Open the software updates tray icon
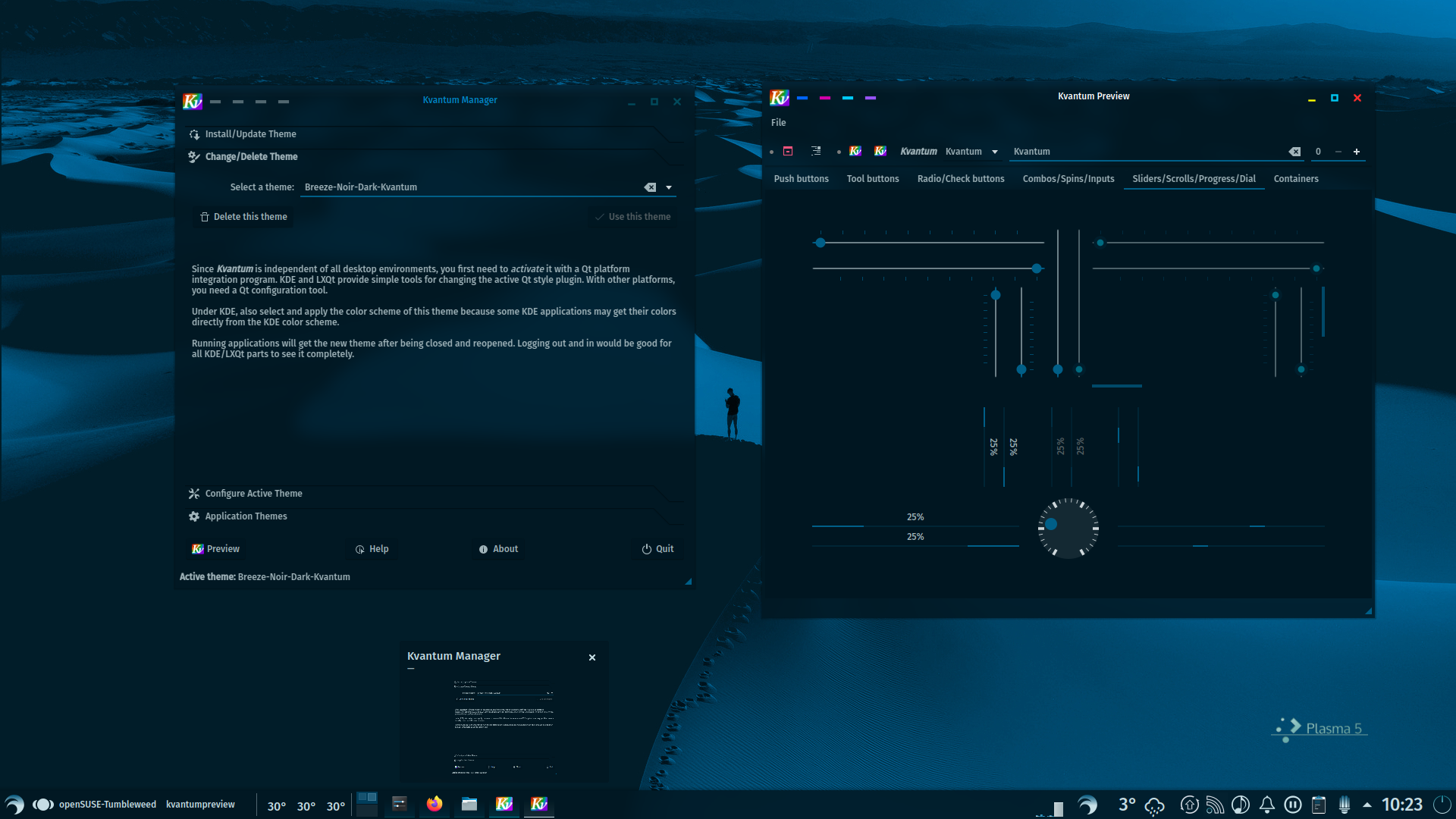The width and height of the screenshot is (1456, 819). pyautogui.click(x=1189, y=805)
